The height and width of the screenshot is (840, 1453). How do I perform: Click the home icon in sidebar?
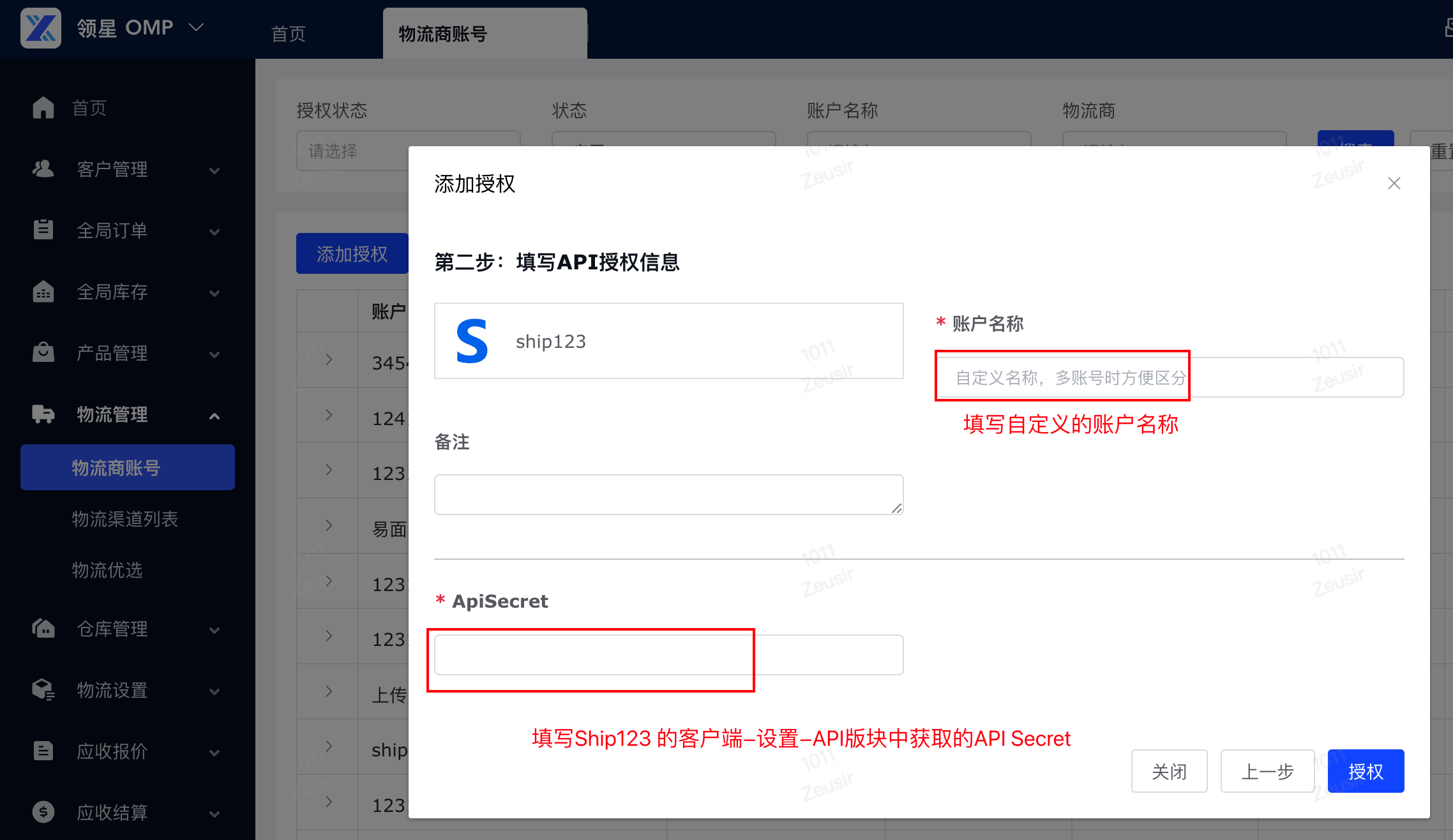pos(43,107)
